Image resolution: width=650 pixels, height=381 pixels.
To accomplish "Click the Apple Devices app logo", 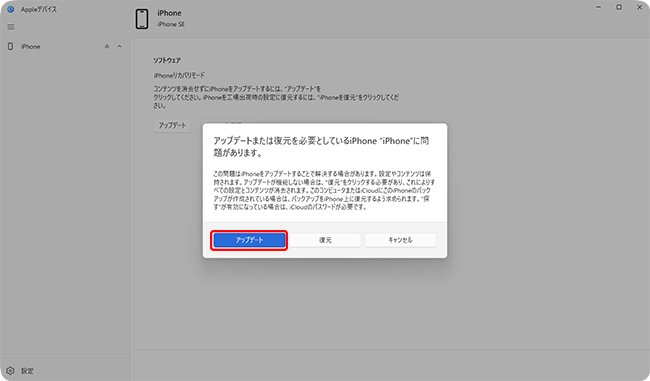I will tap(11, 9).
